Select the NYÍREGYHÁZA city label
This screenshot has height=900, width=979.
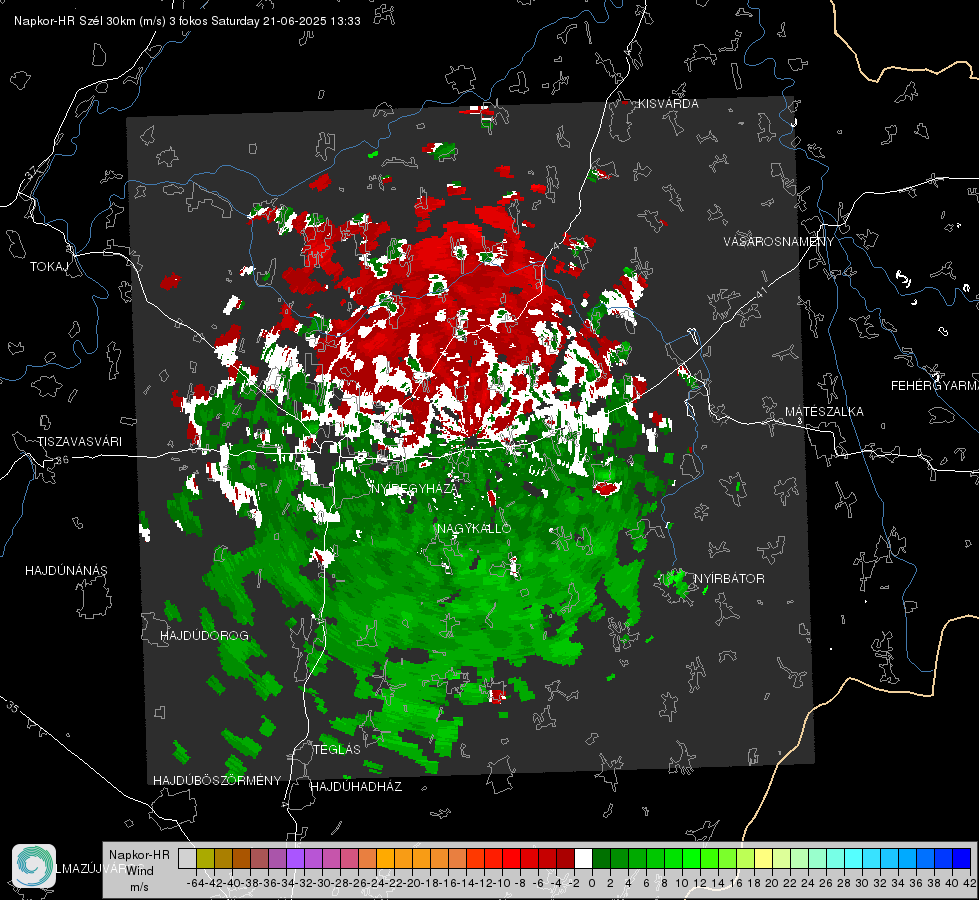coord(414,488)
